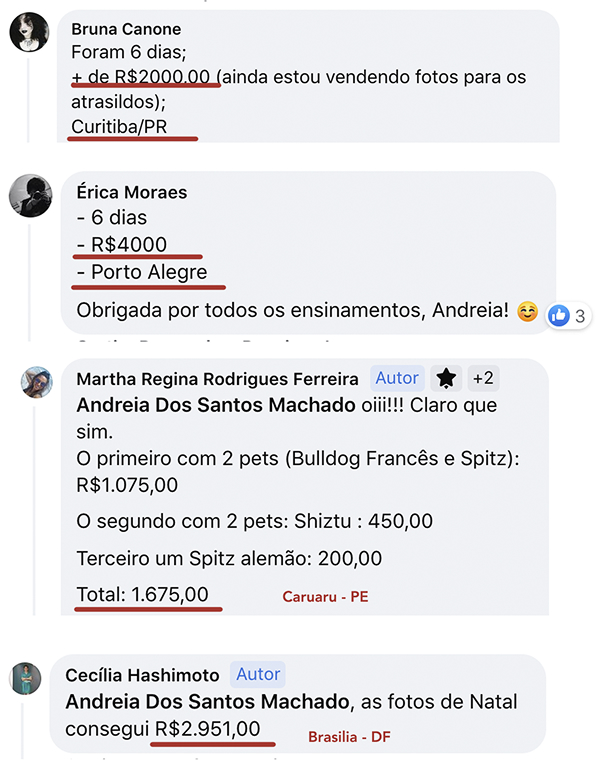606x772 pixels.
Task: Click the red Brasilia - DF label
Action: tap(347, 736)
